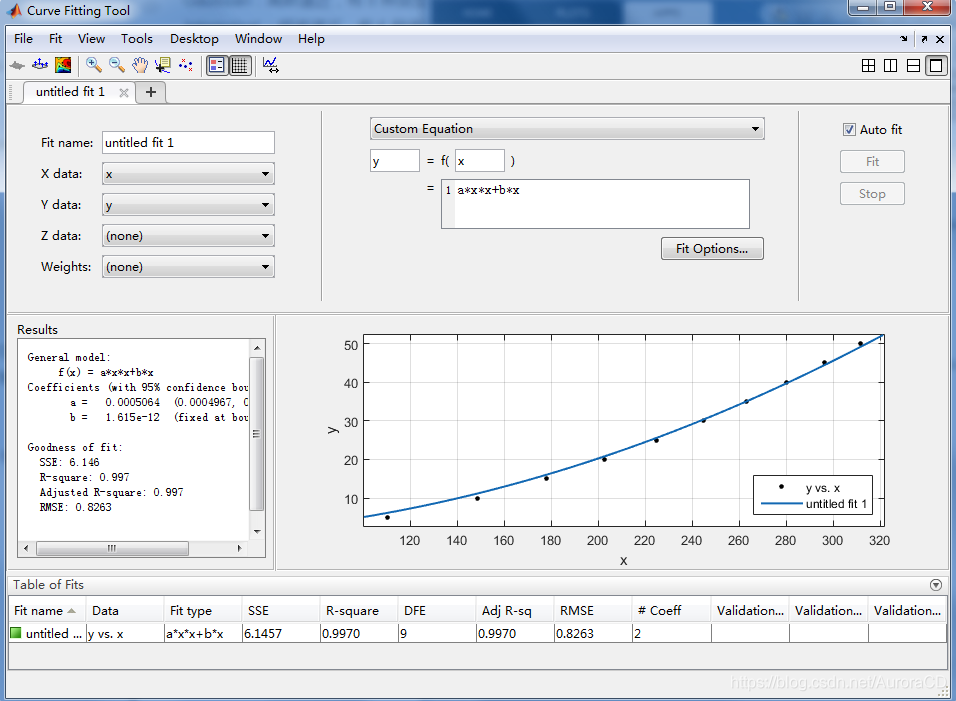956x701 pixels.
Task: Open the View menu
Action: coord(91,39)
